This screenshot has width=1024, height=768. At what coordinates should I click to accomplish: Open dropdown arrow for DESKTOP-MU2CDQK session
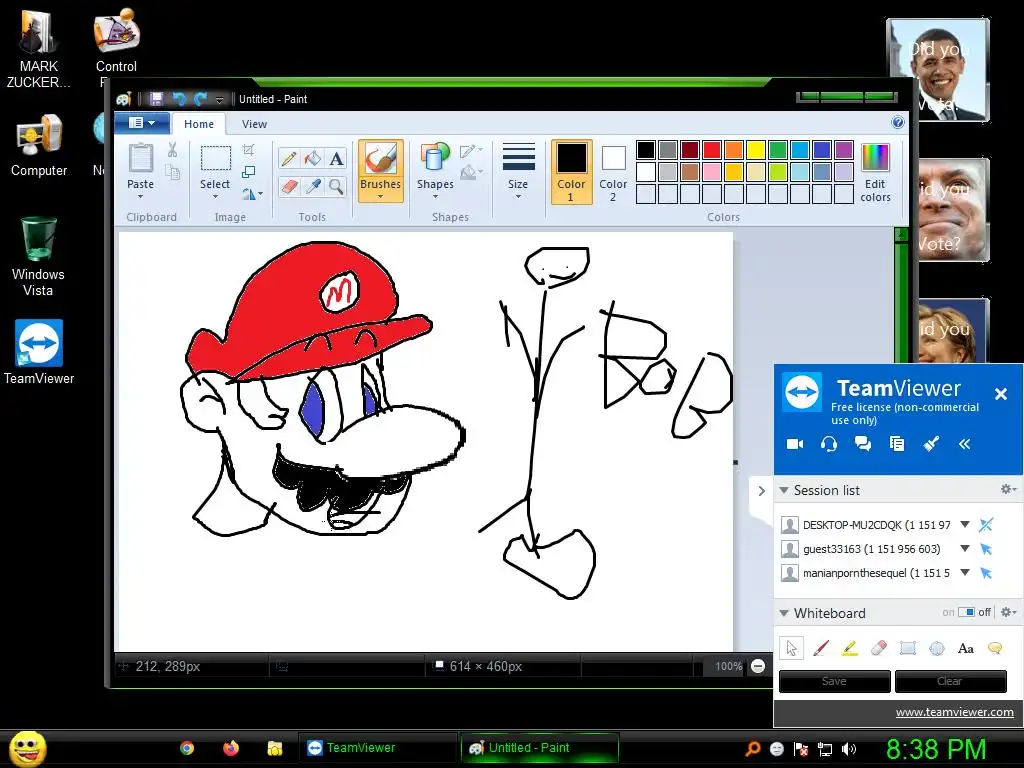(x=965, y=524)
